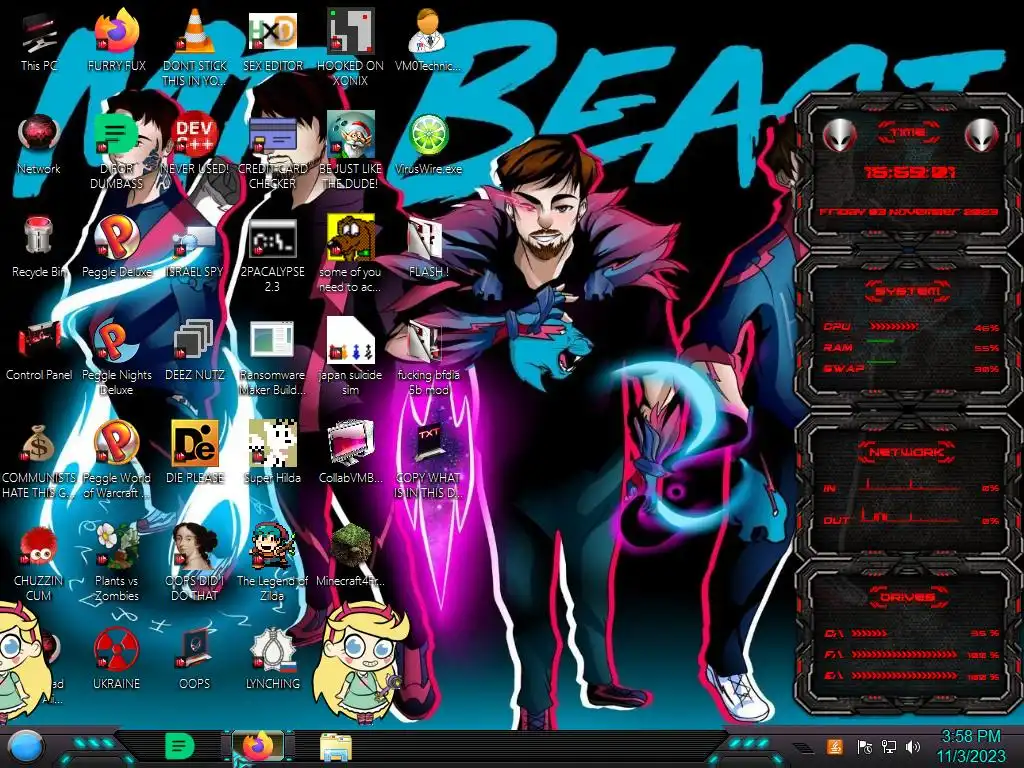Open the Action Center flag tray icon

(865, 746)
